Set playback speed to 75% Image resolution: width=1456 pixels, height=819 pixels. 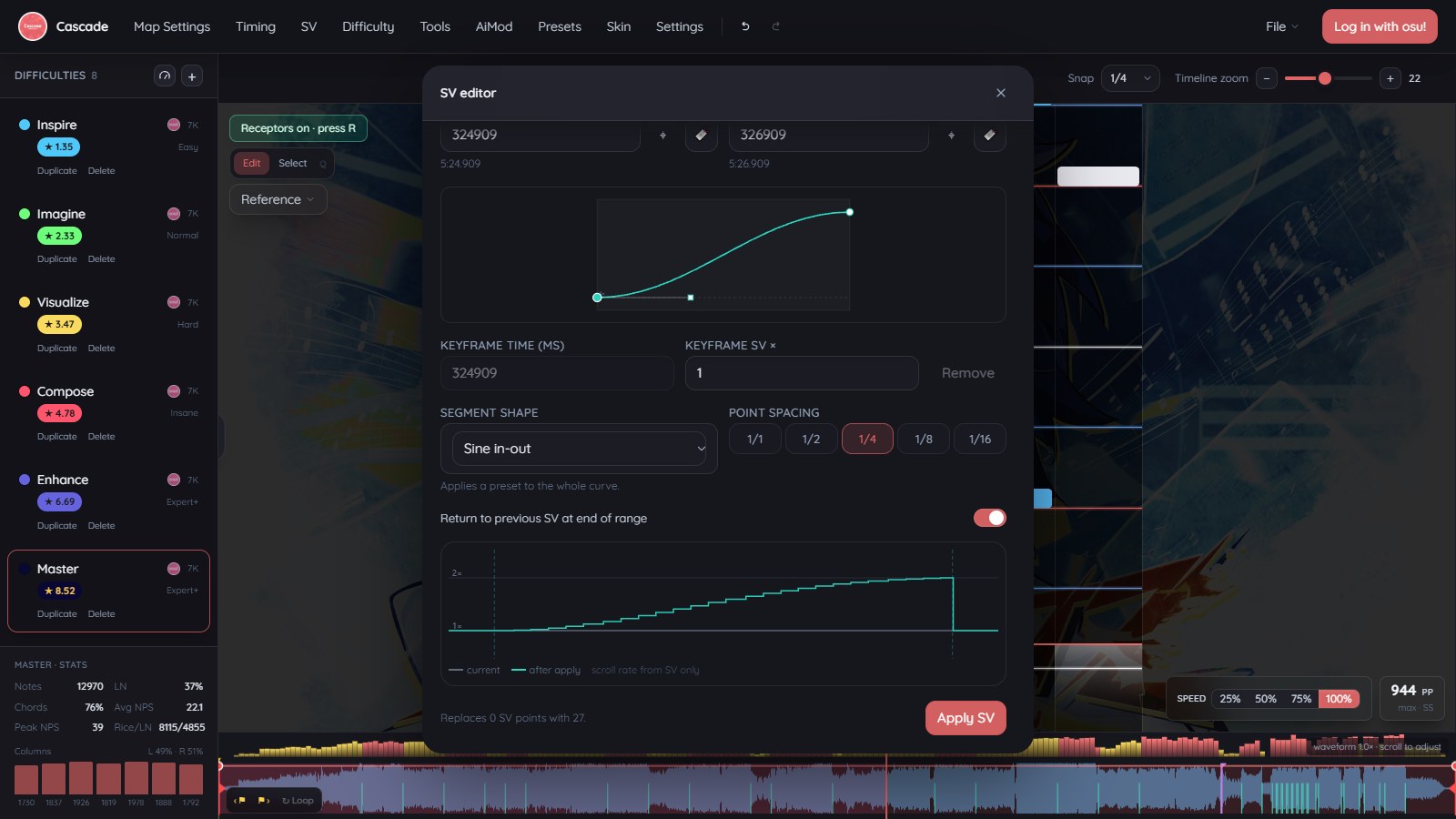[1301, 699]
